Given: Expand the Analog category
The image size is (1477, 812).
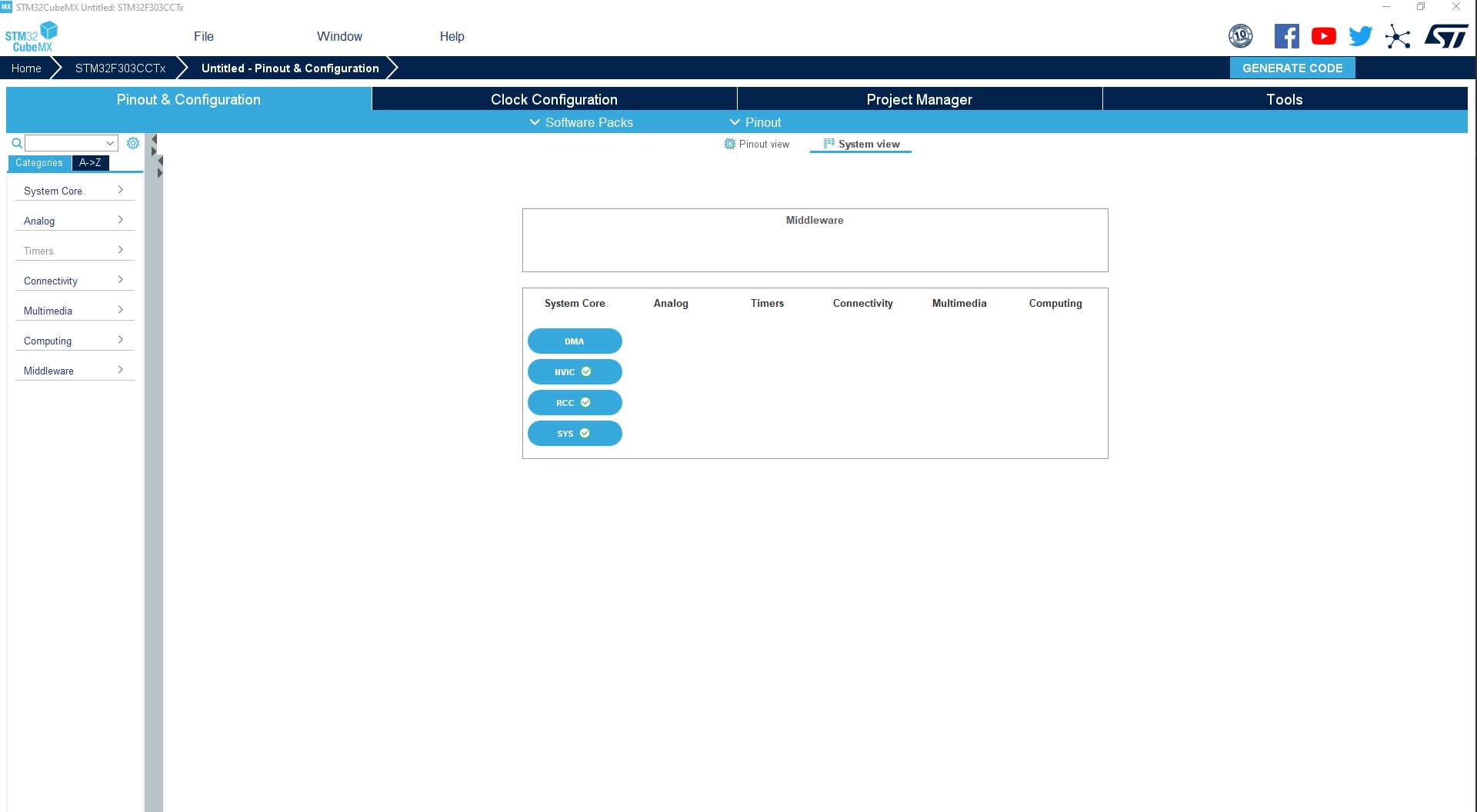Looking at the screenshot, I should tap(74, 221).
